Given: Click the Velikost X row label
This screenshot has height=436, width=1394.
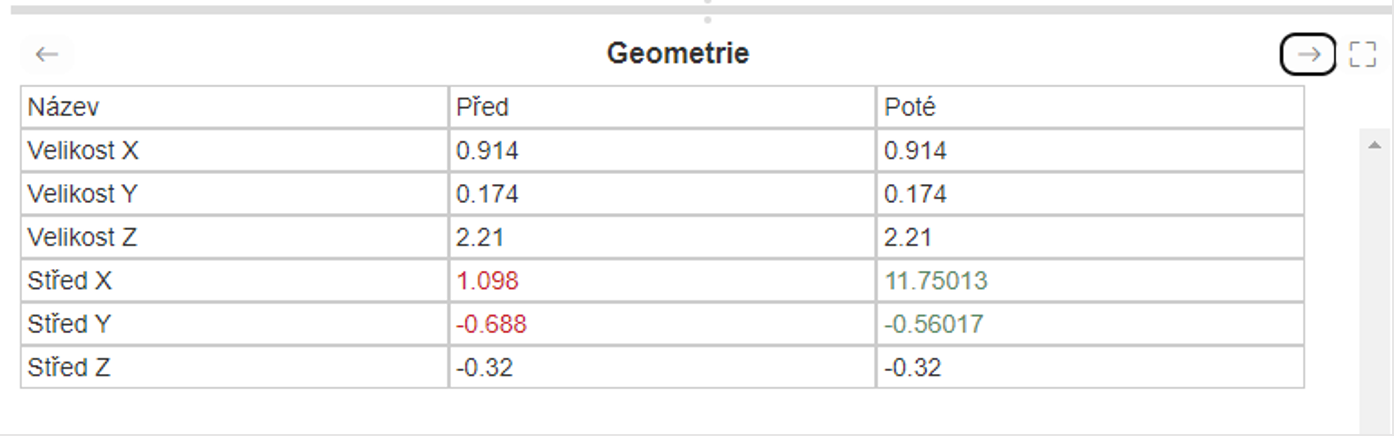Looking at the screenshot, I should 83,151.
